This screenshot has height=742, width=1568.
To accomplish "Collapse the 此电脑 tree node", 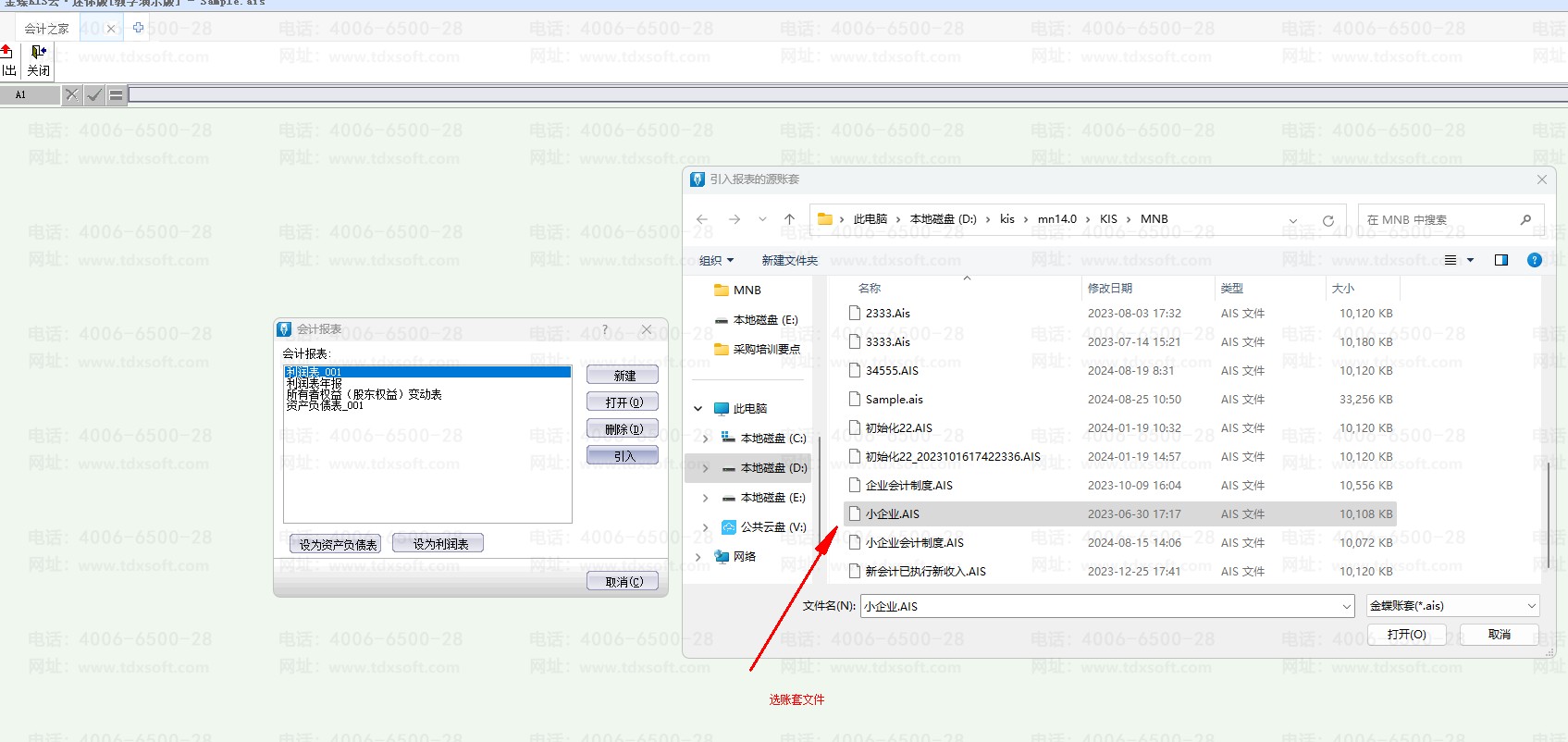I will tap(698, 409).
